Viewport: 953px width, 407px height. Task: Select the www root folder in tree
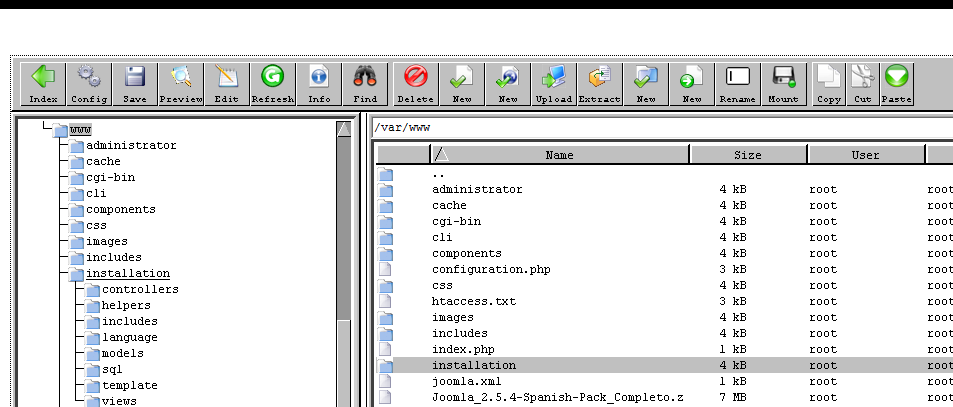81,129
